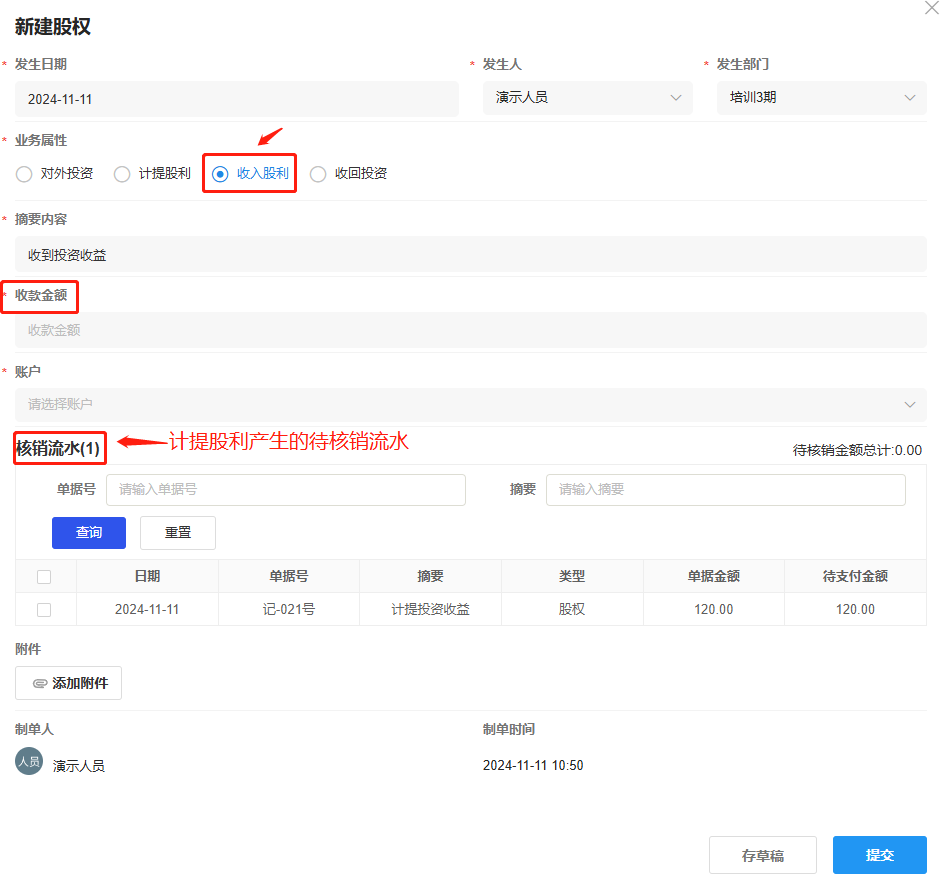Open the 账户 account selector dropdown
This screenshot has width=941, height=882.
coord(470,405)
